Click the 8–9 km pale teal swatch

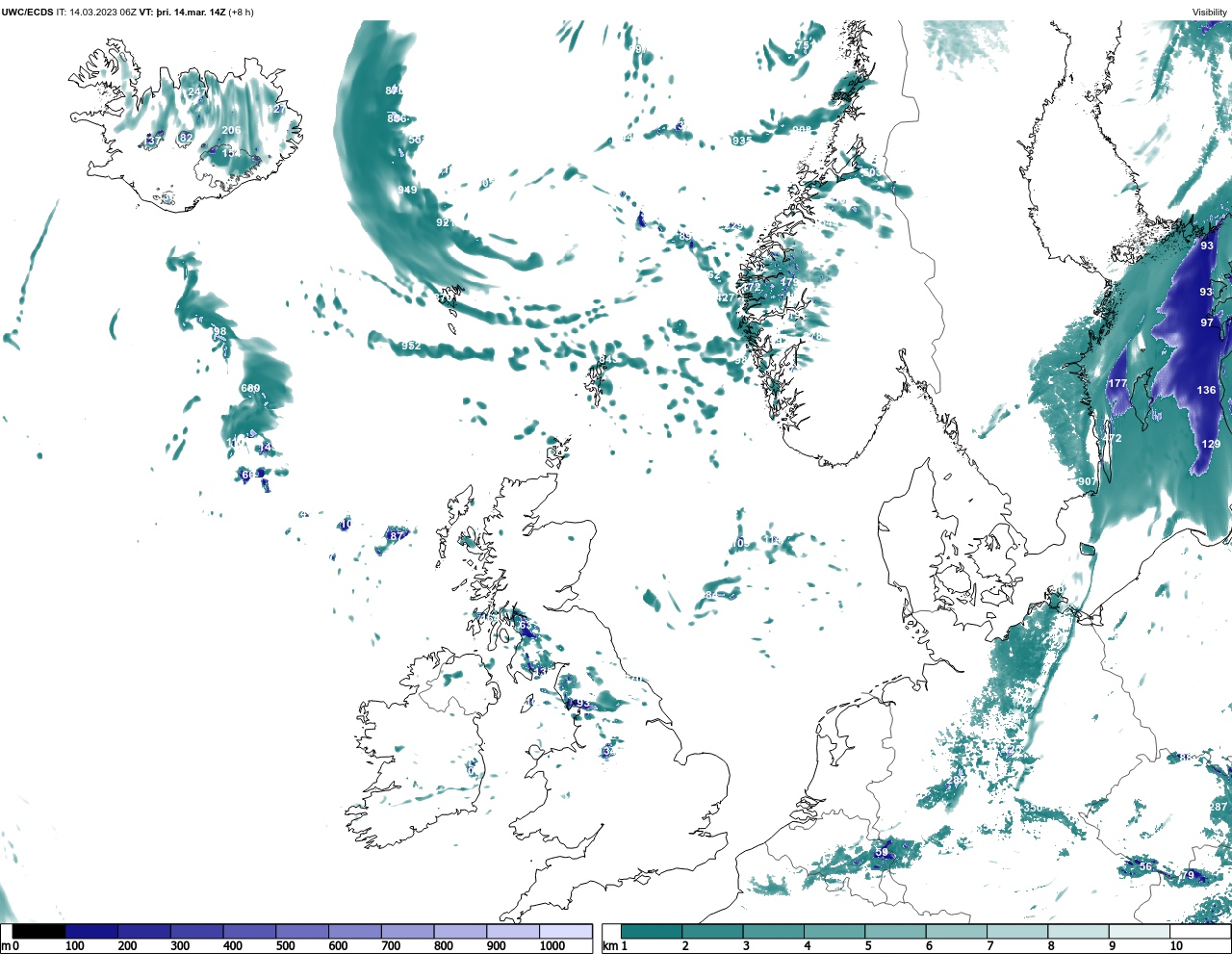[1077, 931]
